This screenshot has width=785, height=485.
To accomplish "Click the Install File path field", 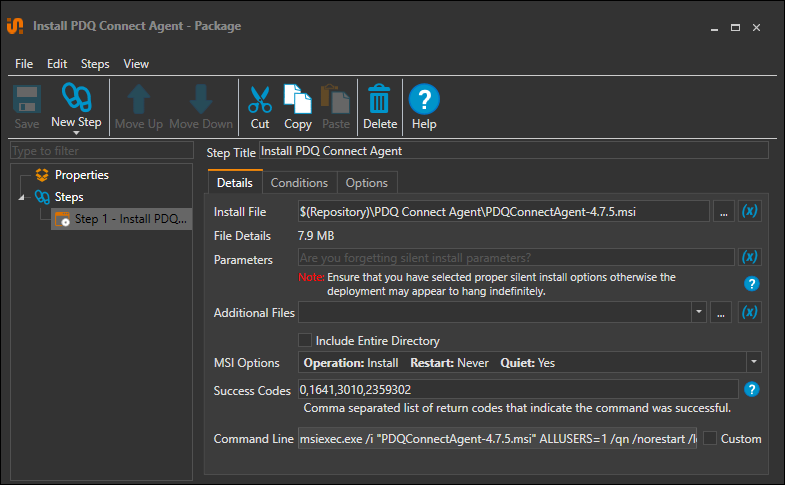I will click(504, 211).
